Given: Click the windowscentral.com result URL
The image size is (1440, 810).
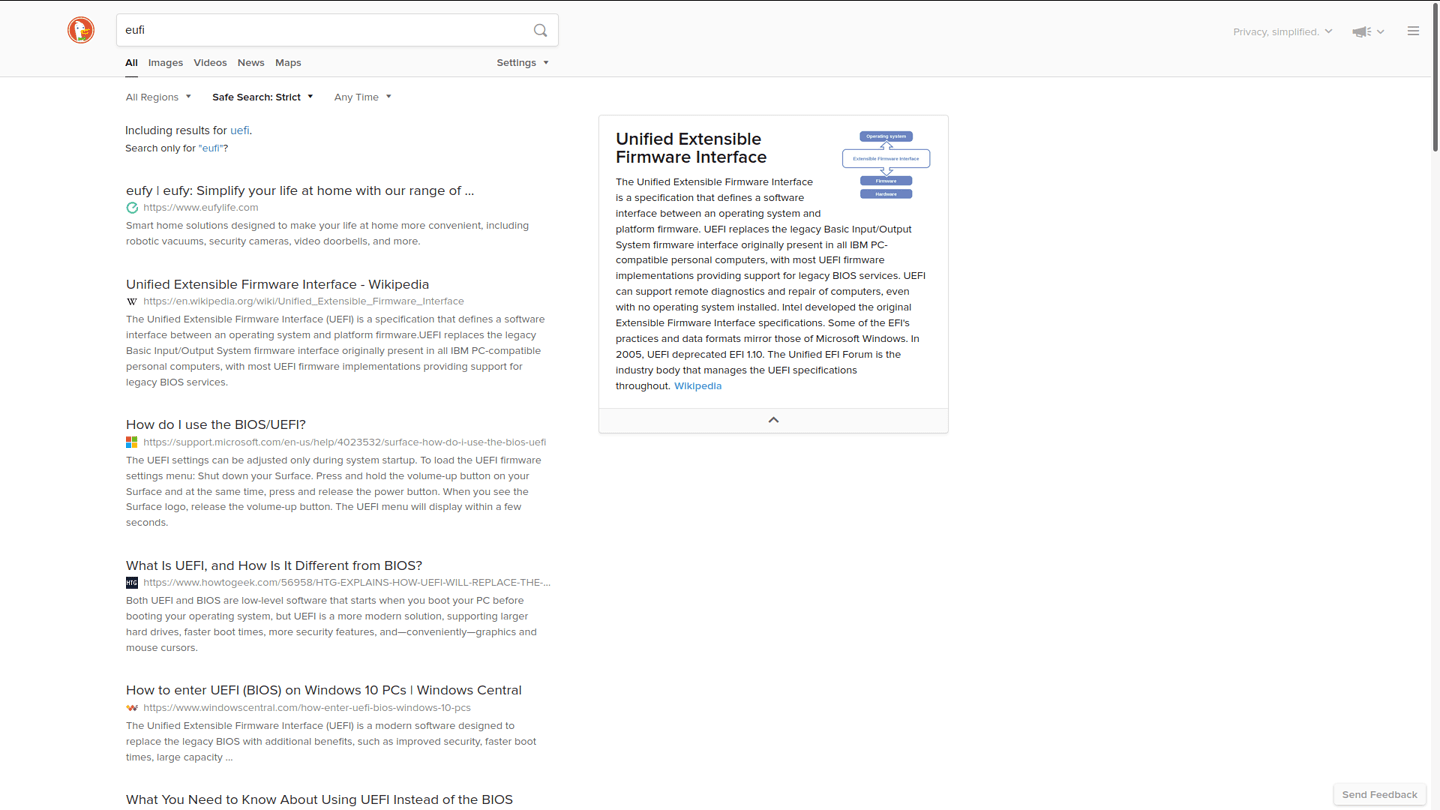Looking at the screenshot, I should click(307, 707).
